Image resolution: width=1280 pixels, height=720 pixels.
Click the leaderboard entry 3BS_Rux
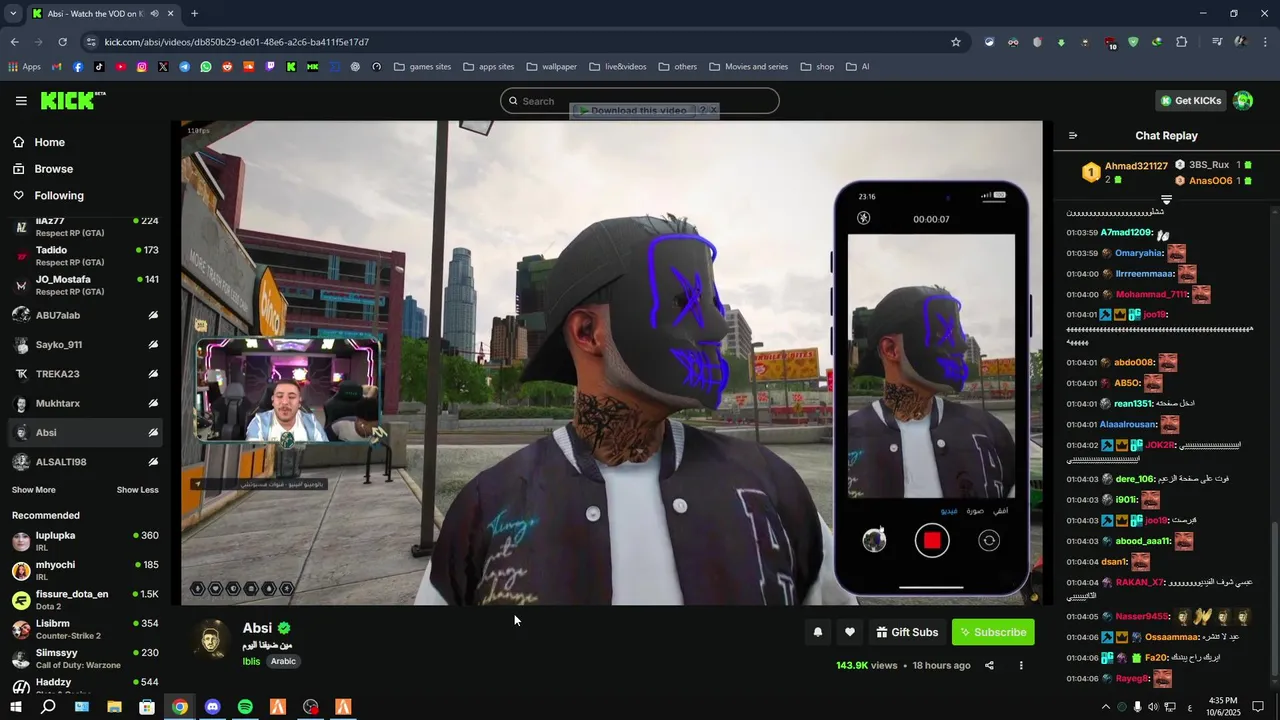pos(1208,165)
